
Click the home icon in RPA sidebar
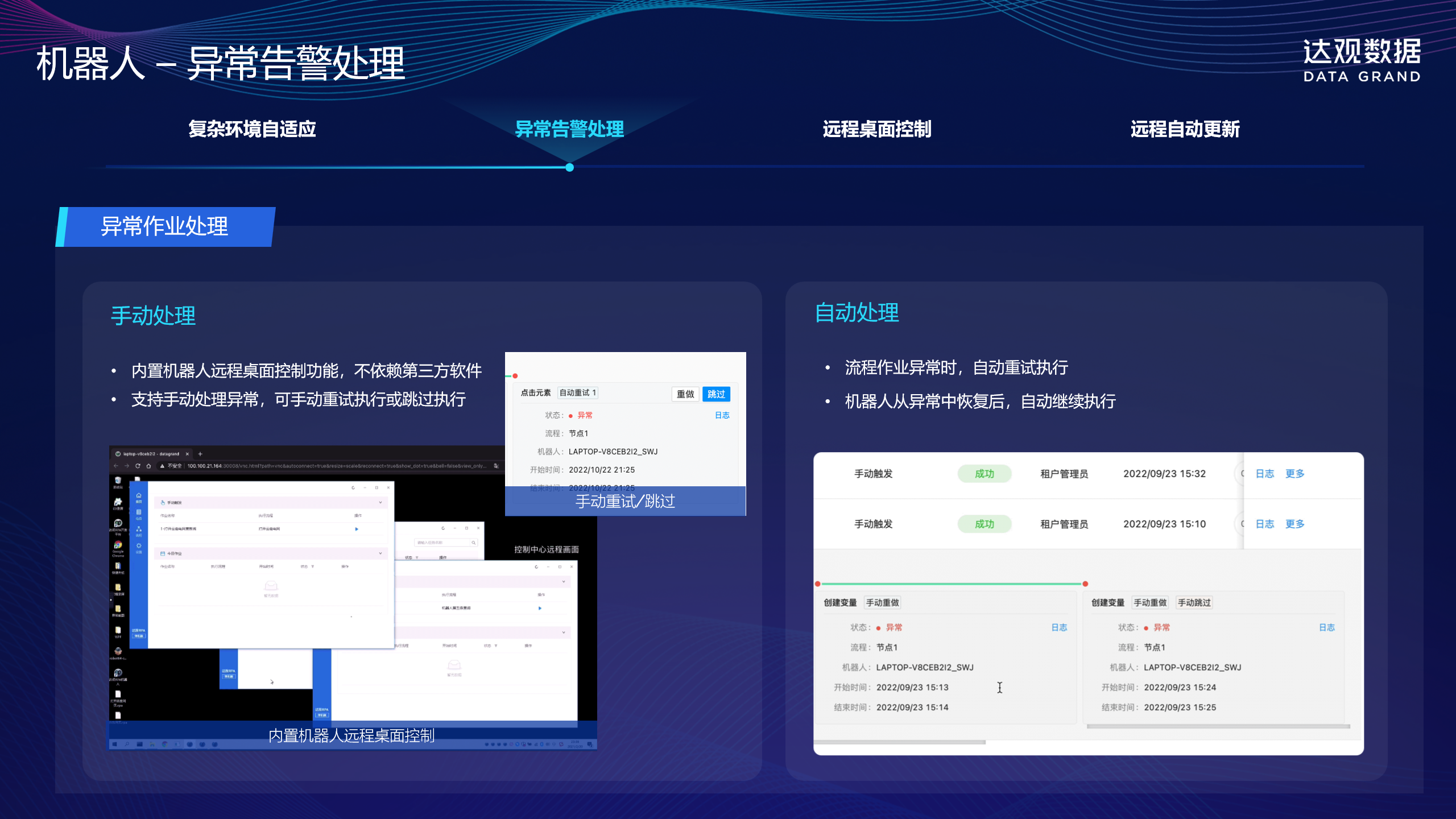138,496
